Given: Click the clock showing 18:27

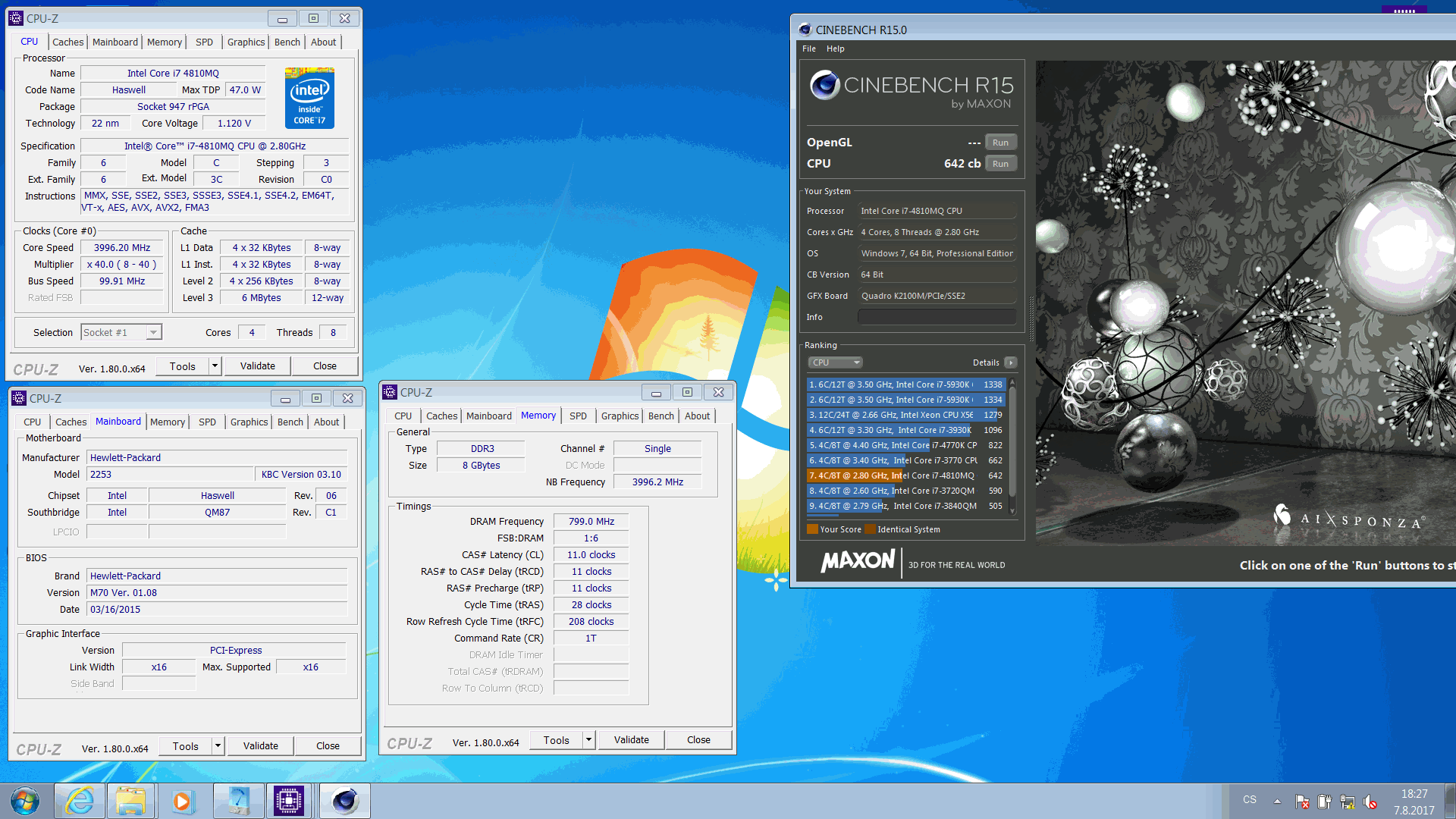Looking at the screenshot, I should (x=1414, y=794).
